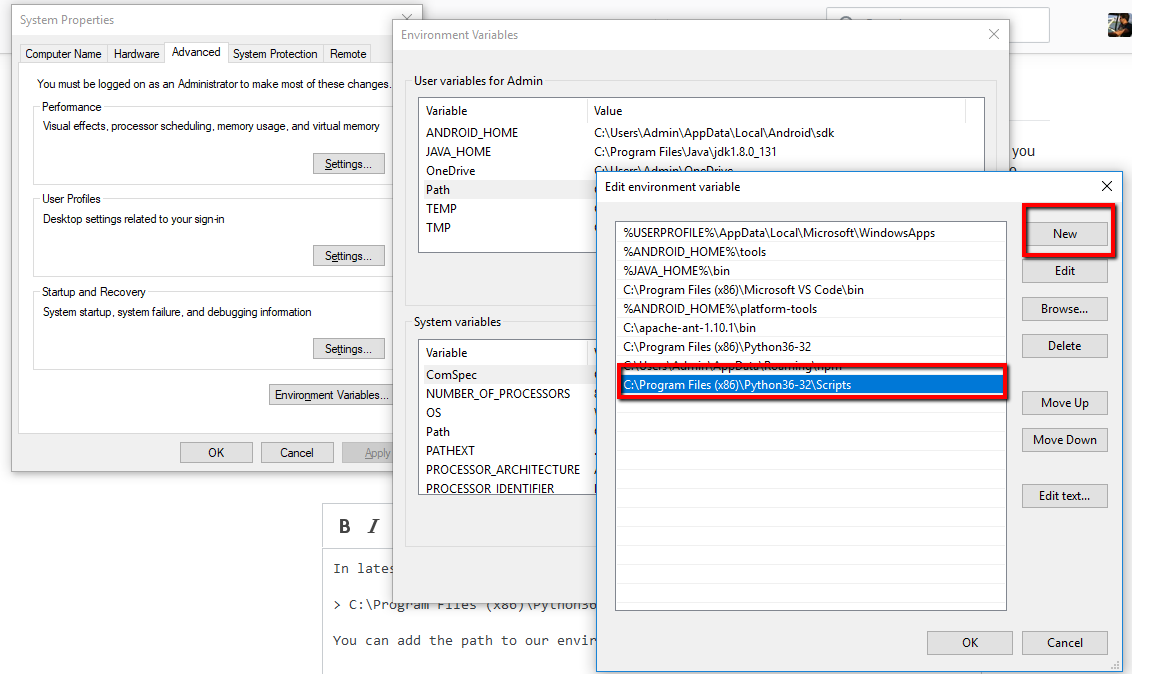Select PROCESSOR_ARCHITECTURE system variable row

[509, 470]
